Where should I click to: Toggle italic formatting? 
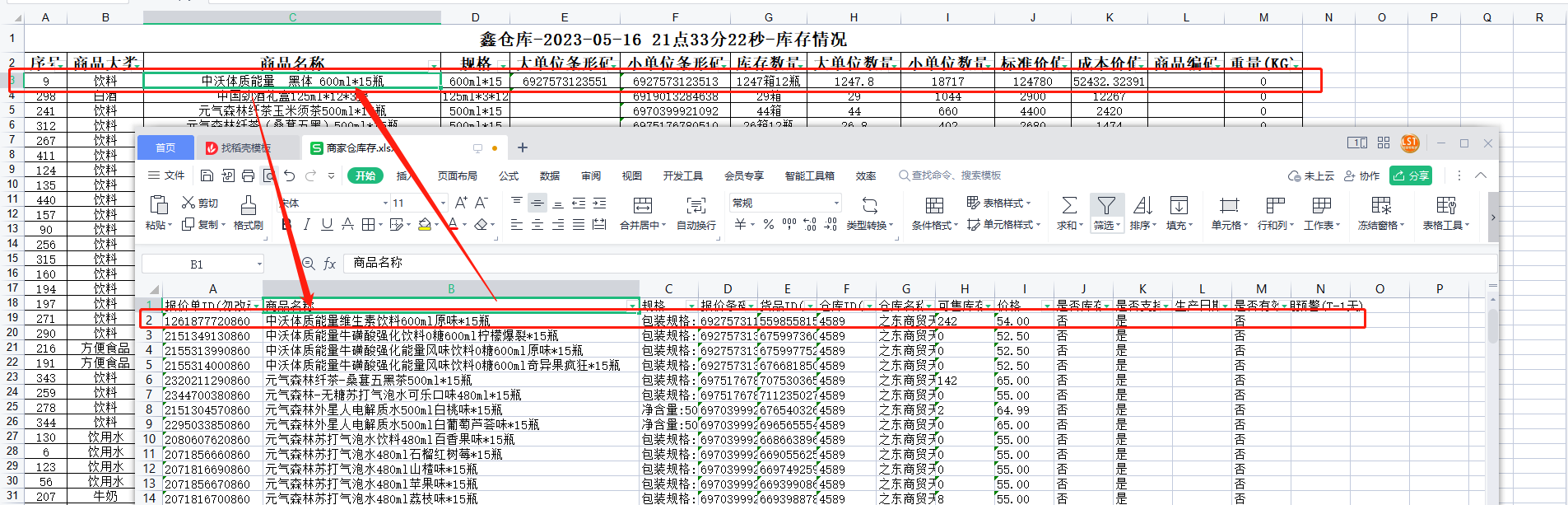[306, 224]
